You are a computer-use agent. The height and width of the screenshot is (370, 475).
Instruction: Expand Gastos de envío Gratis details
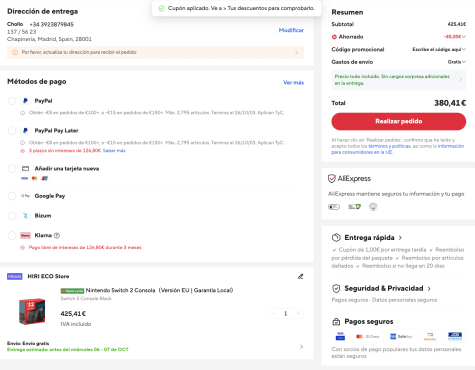[x=464, y=62]
